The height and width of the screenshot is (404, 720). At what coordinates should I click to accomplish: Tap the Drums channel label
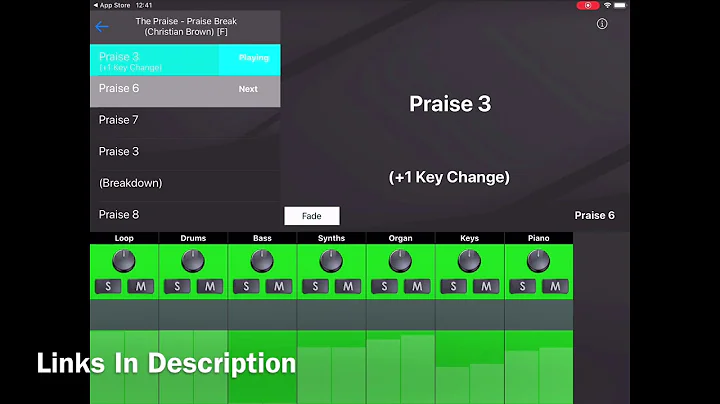tap(193, 238)
